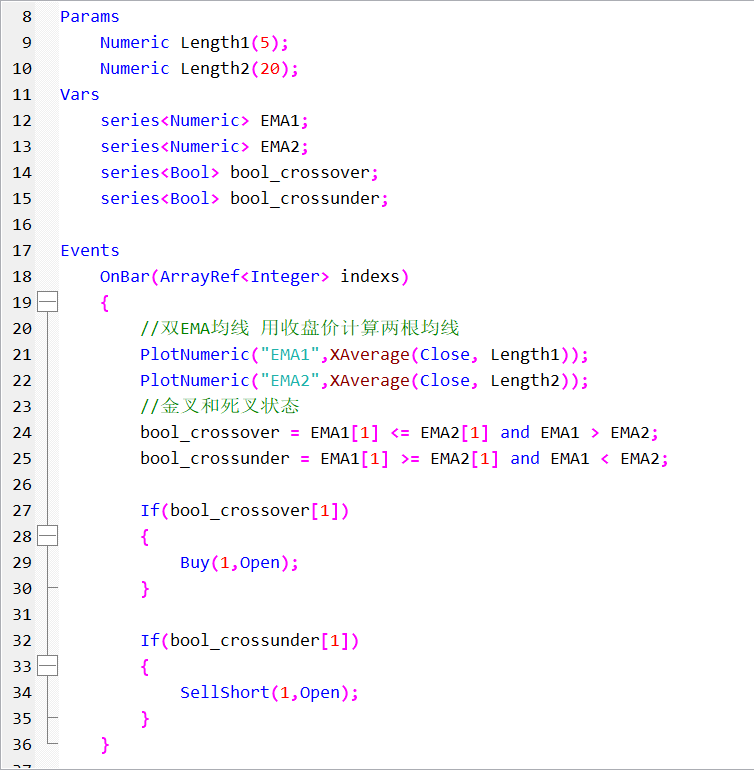Click the "EMA1" string in the first PlotNumeric call

tap(285, 354)
